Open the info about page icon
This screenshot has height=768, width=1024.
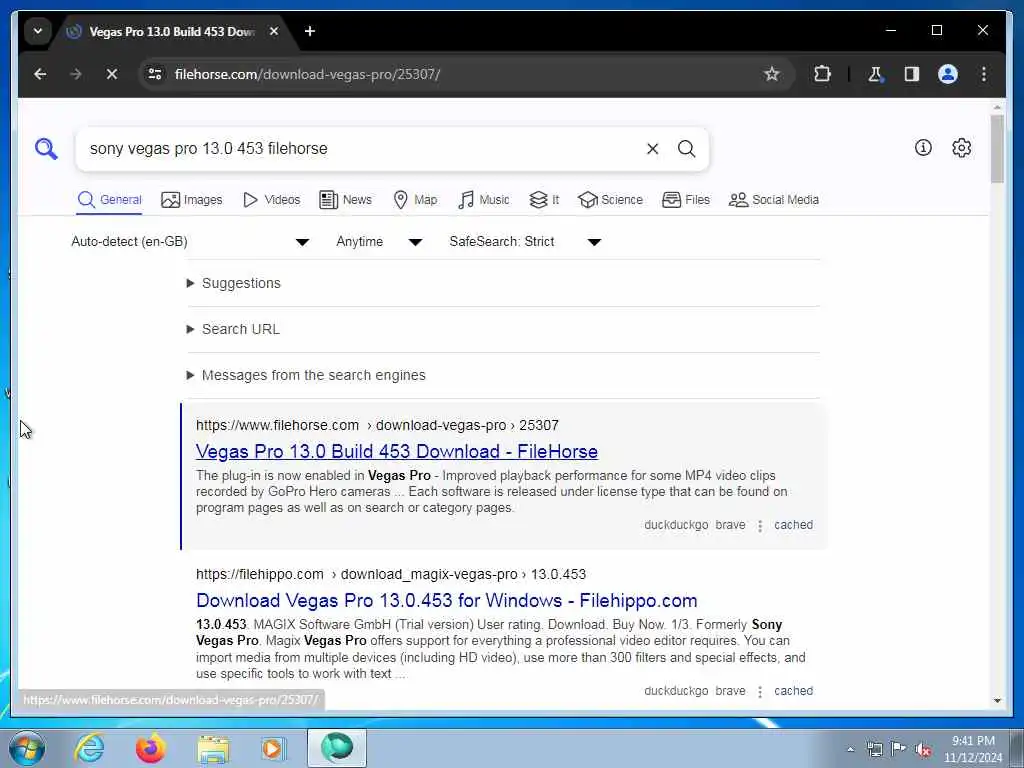point(923,148)
